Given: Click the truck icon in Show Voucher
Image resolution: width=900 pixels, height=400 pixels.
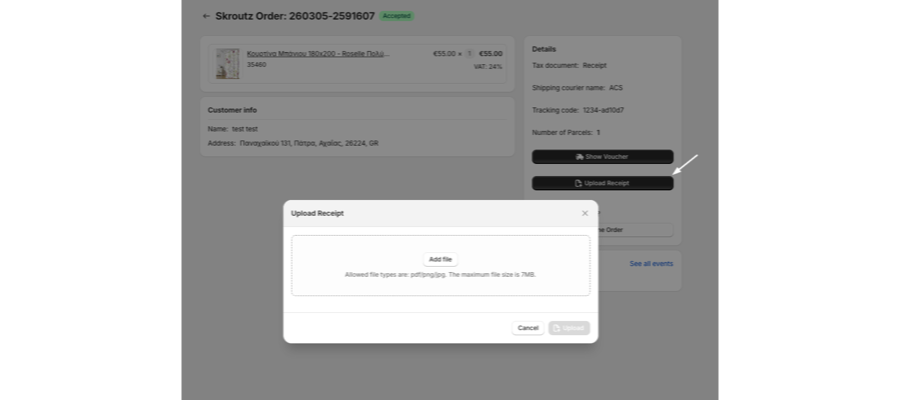Looking at the screenshot, I should click(580, 157).
